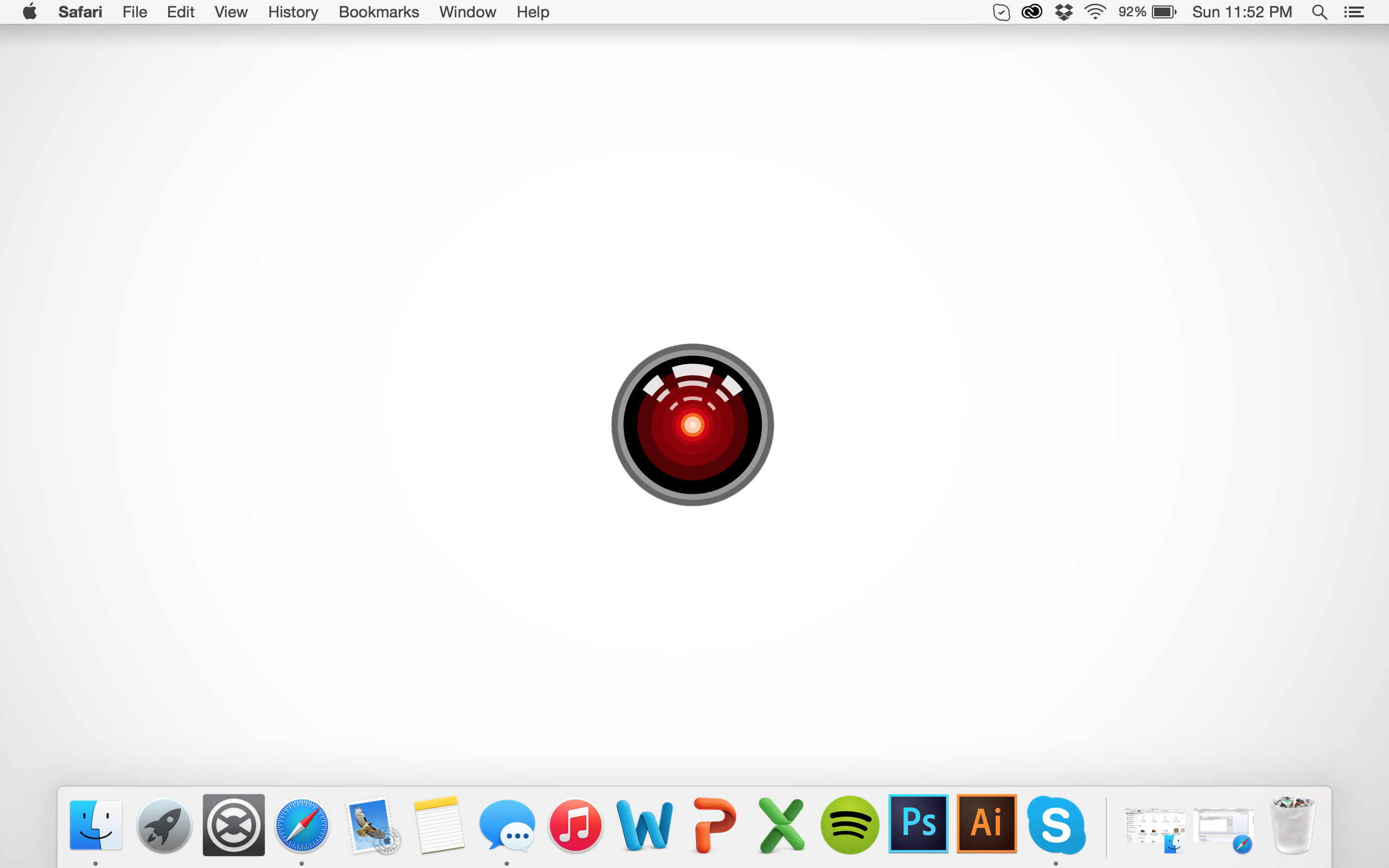Open Skype from the dock
The width and height of the screenshot is (1389, 868).
(x=1056, y=826)
